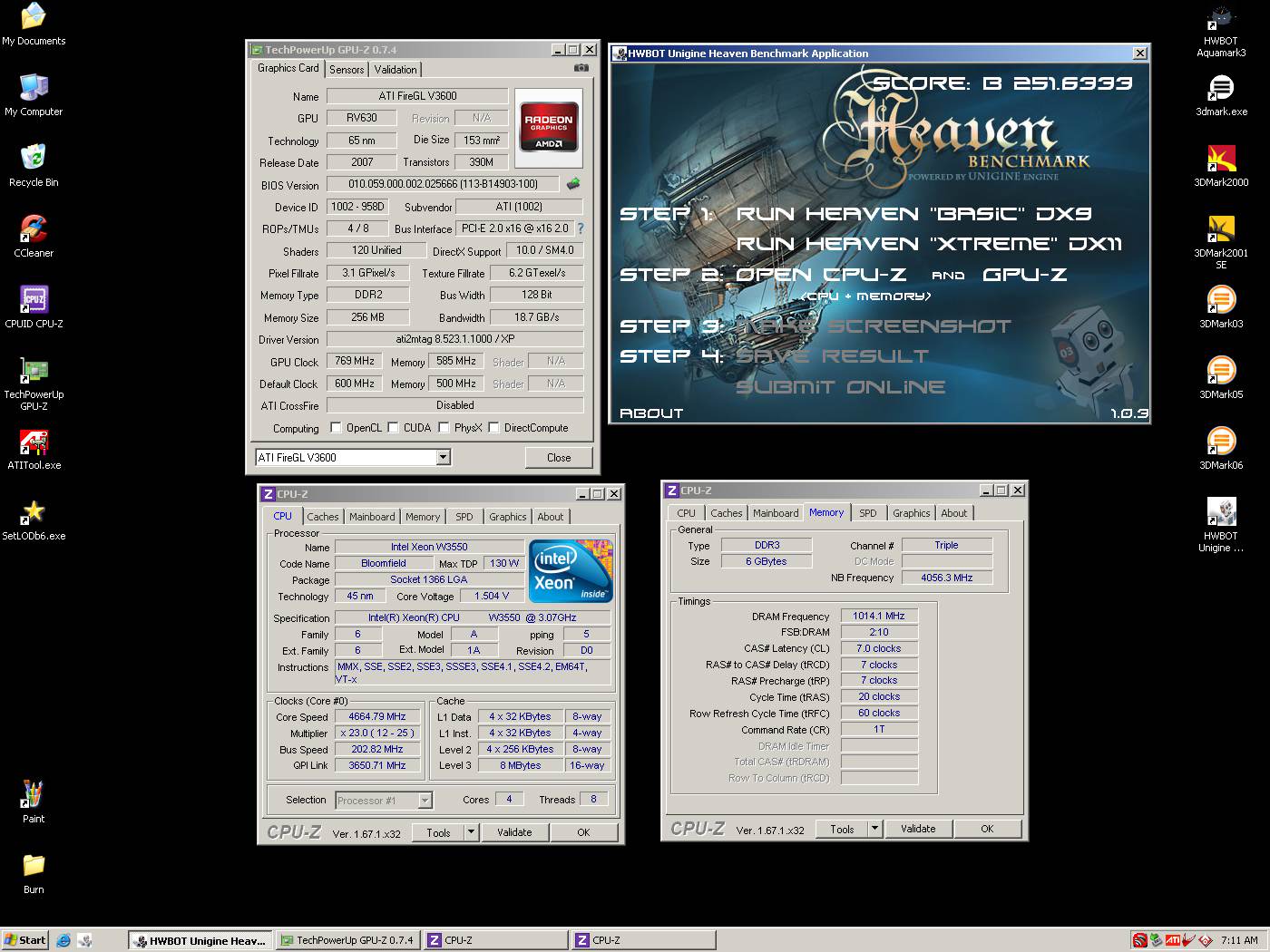Open Tools dropdown arrow in CPU-Z Memory window

[x=874, y=829]
